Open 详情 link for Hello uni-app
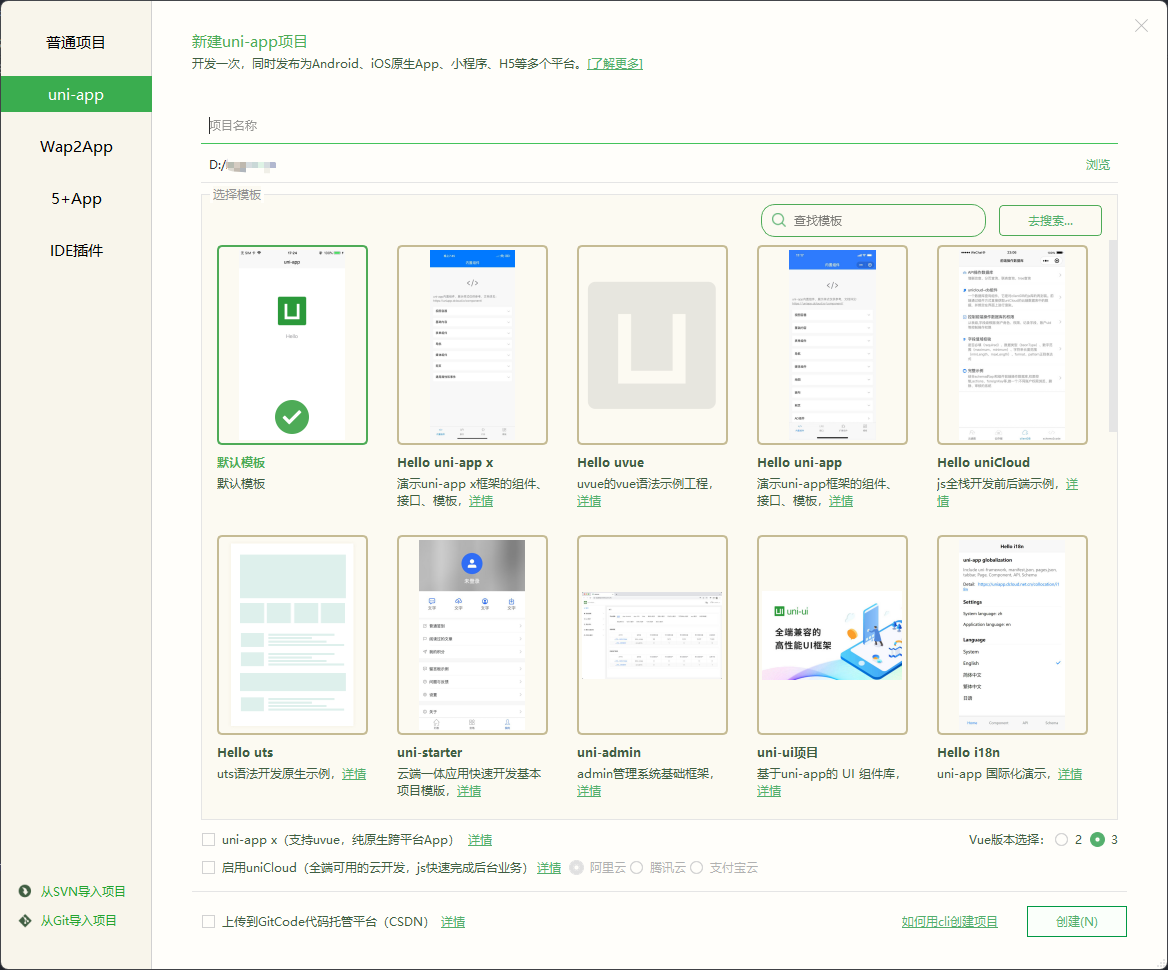The width and height of the screenshot is (1168, 970). pos(841,501)
